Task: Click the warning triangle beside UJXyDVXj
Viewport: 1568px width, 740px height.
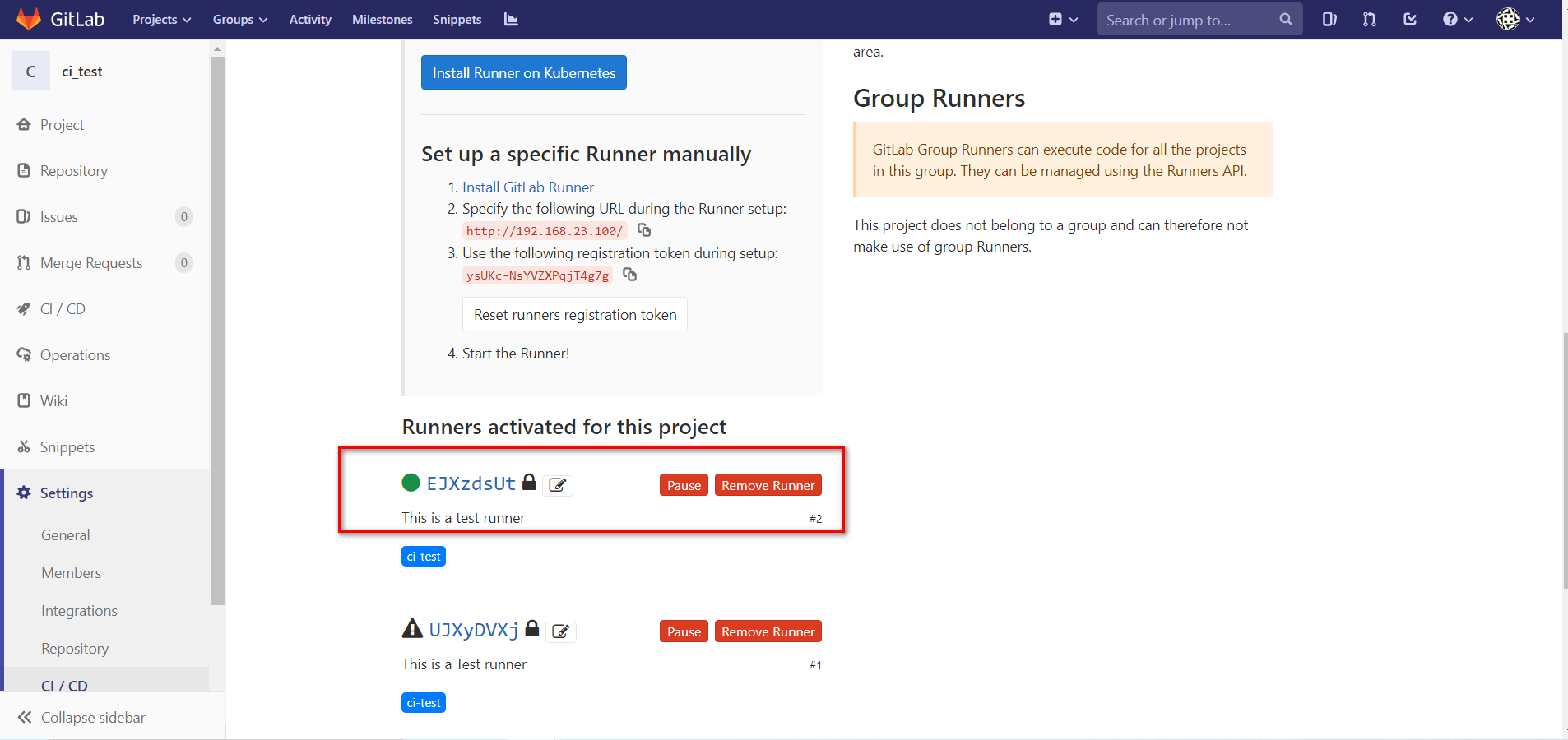Action: click(412, 628)
